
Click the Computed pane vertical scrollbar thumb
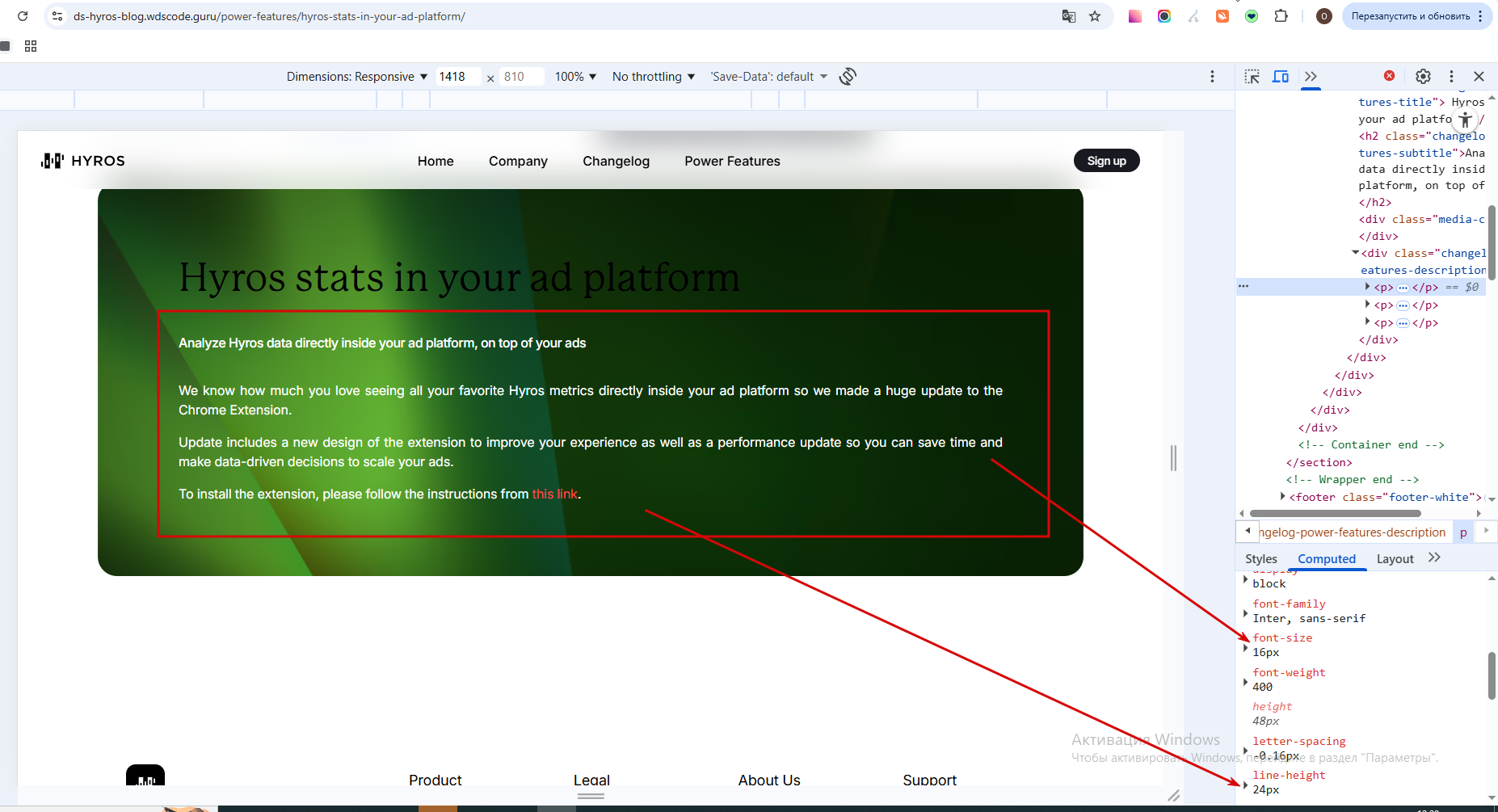(x=1492, y=675)
